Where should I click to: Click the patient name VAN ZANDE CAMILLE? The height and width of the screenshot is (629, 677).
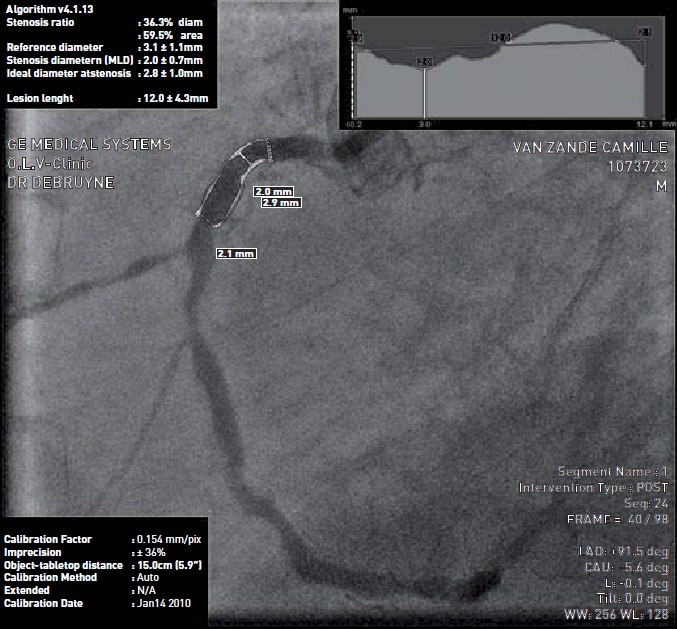click(x=589, y=147)
